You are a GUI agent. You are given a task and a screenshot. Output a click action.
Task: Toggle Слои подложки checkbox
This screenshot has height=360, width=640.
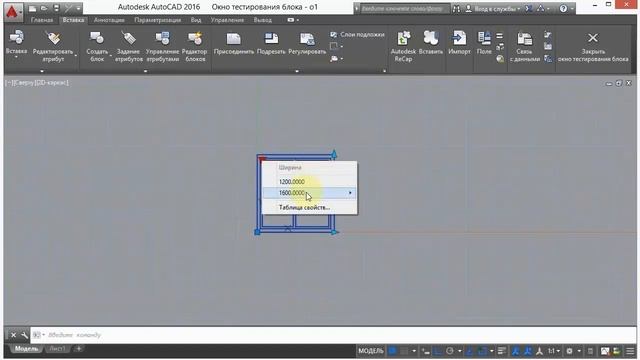(x=333, y=35)
